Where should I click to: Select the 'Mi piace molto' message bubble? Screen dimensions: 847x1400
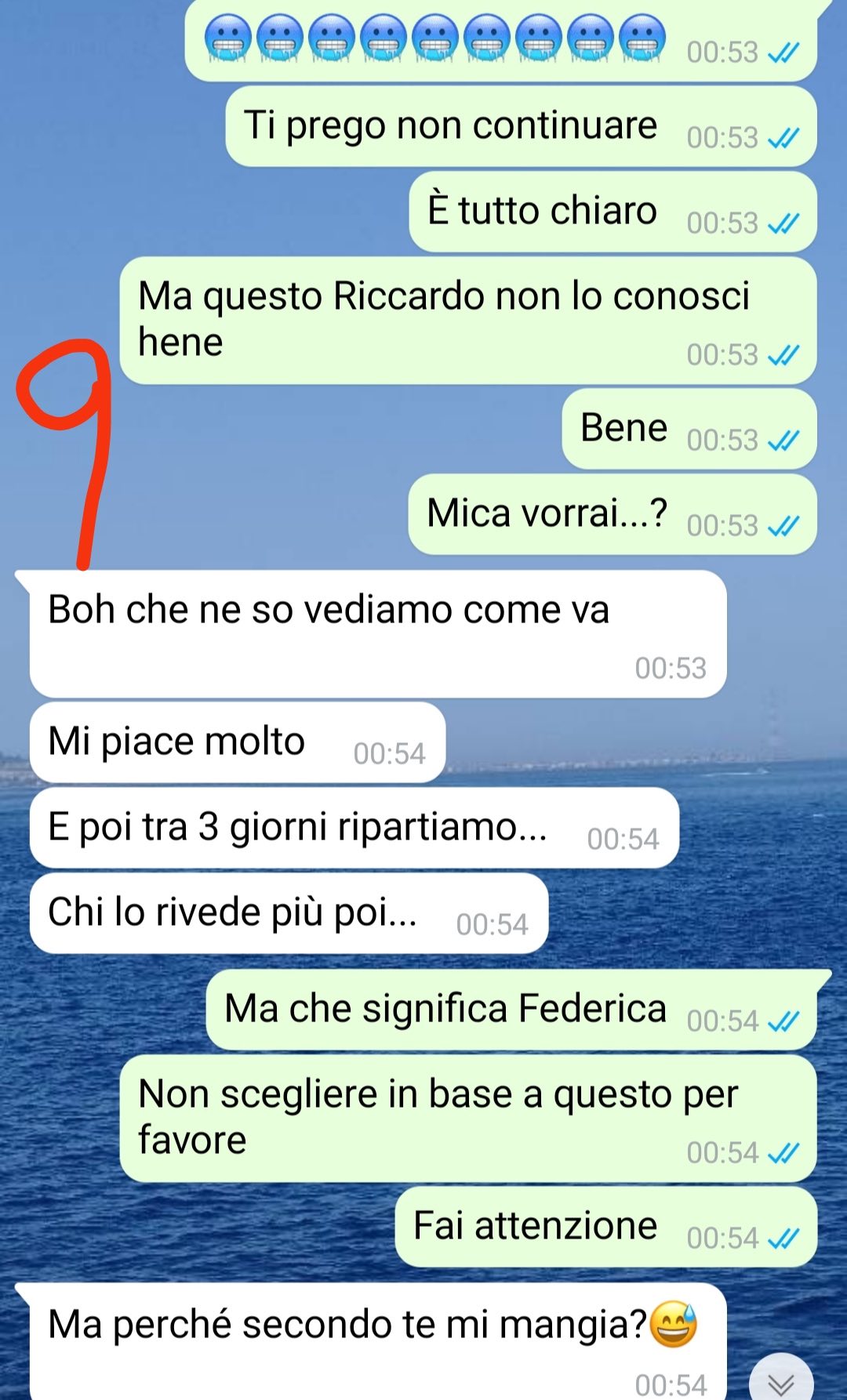238,742
